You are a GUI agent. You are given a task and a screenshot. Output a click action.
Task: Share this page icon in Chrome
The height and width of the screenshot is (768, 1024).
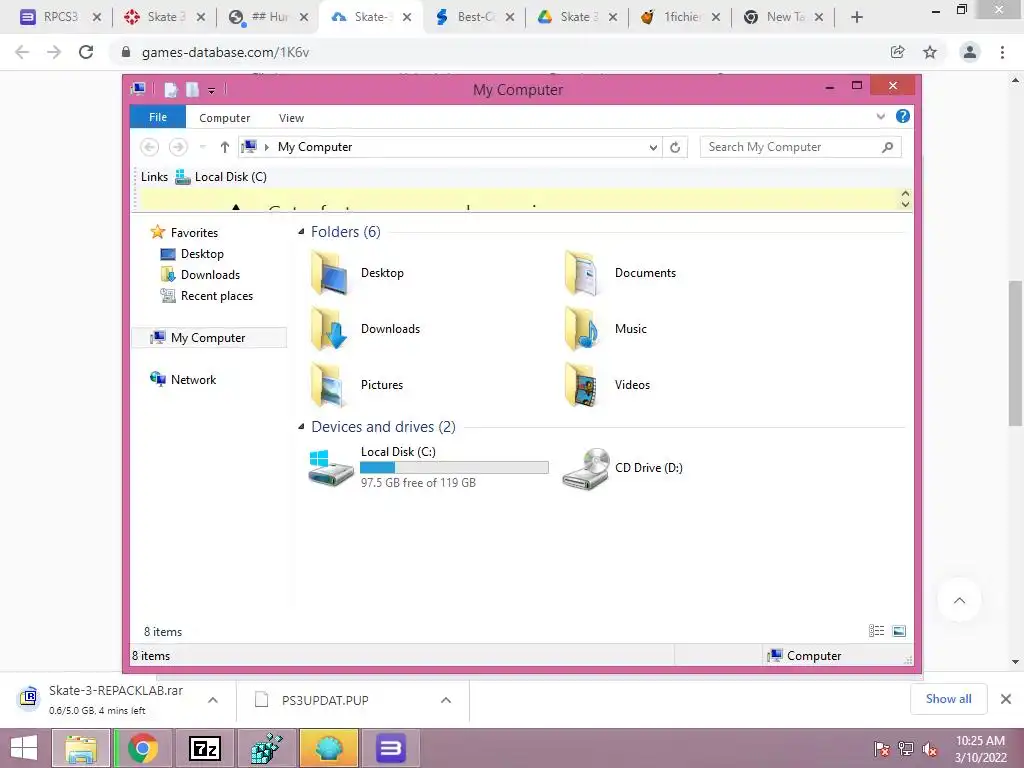click(x=897, y=52)
